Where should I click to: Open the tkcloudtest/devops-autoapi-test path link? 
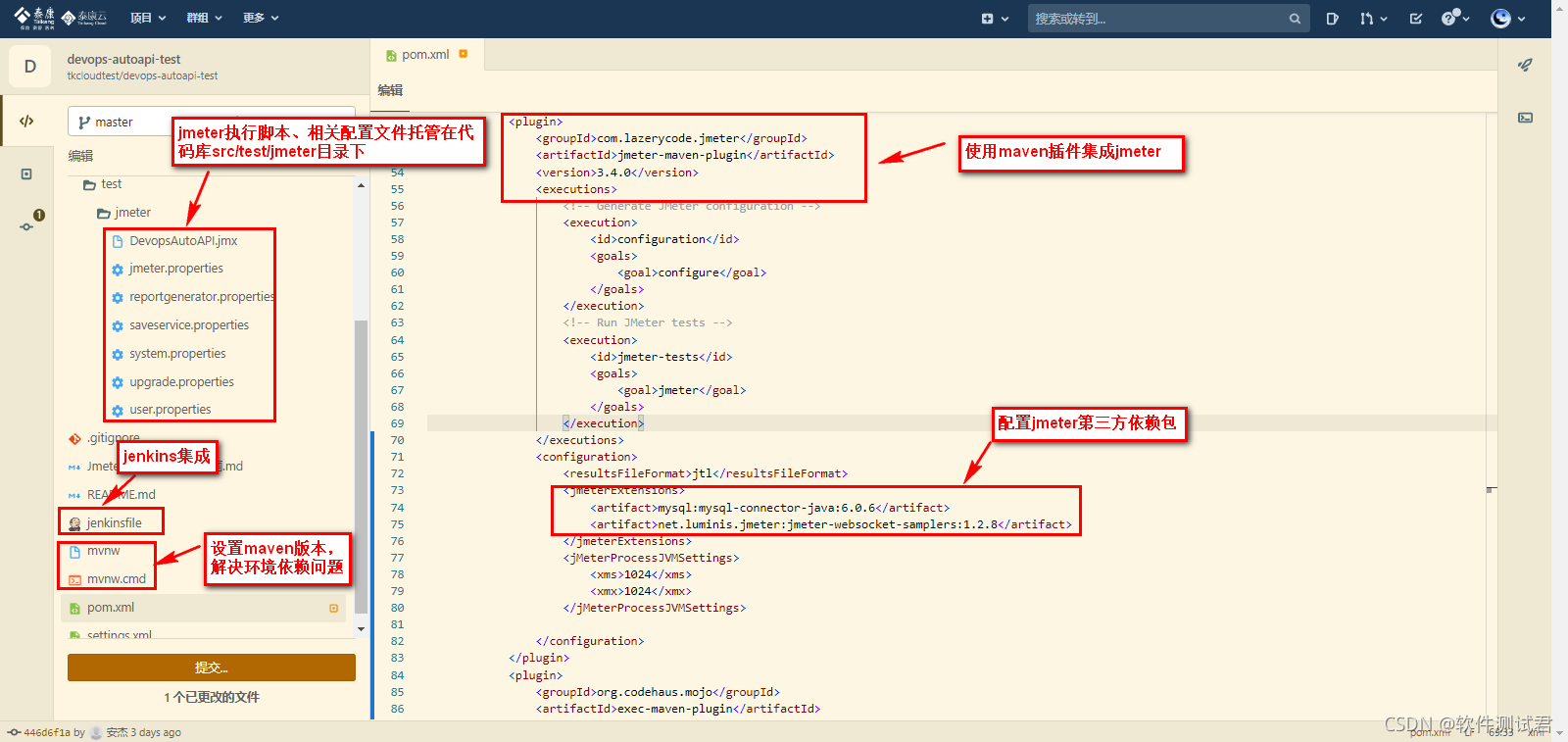142,75
